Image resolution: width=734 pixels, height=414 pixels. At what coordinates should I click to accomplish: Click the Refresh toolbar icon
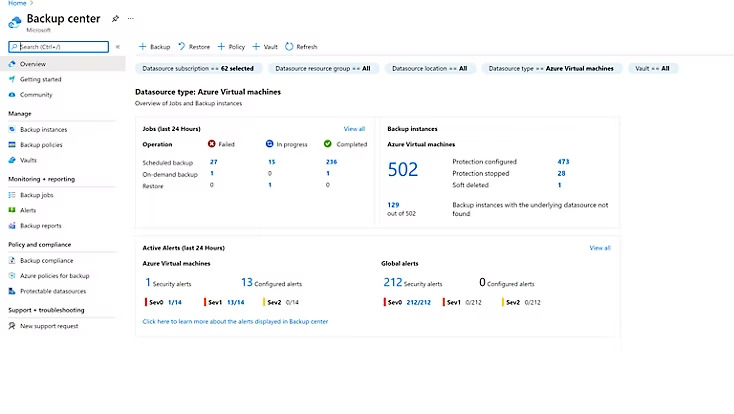(289, 47)
